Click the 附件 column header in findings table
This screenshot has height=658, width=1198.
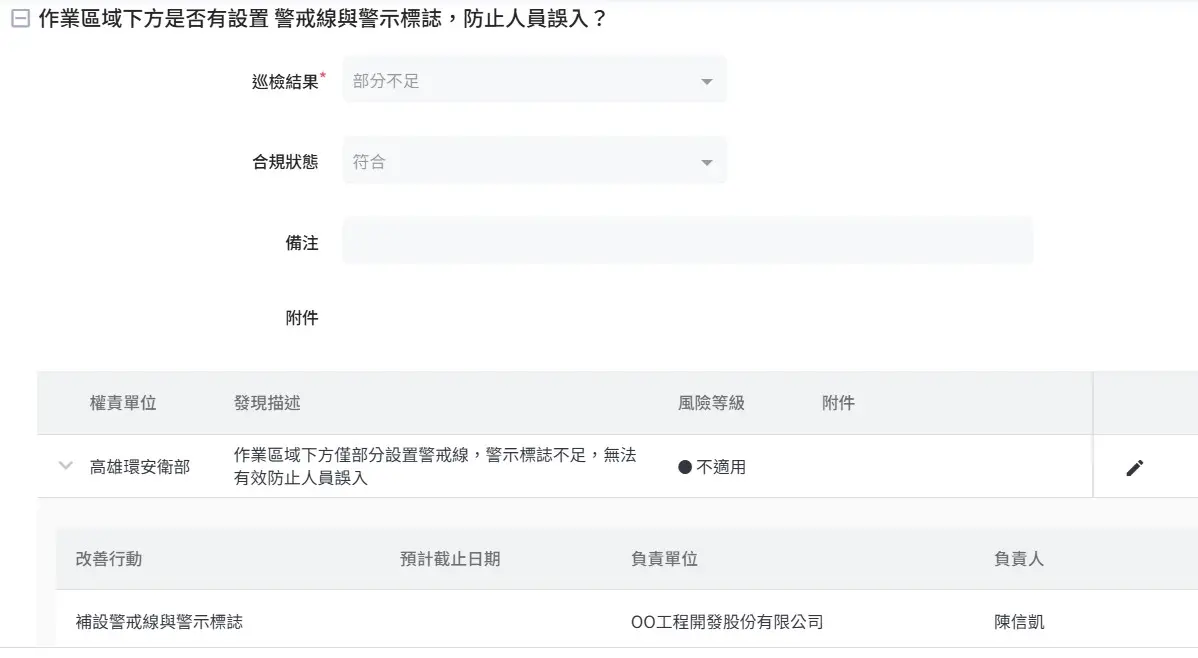[838, 403]
